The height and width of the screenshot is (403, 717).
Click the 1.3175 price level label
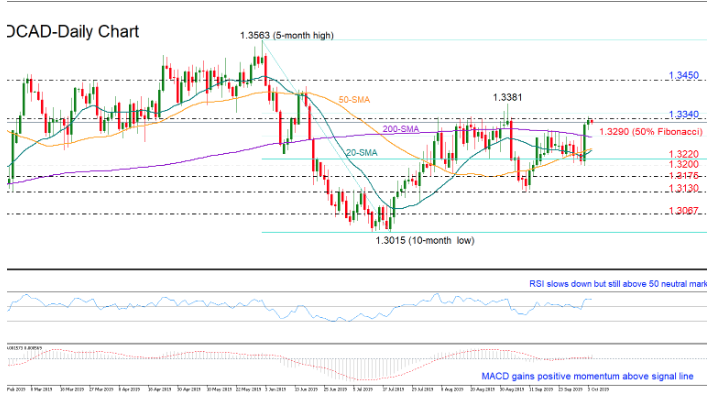click(684, 176)
